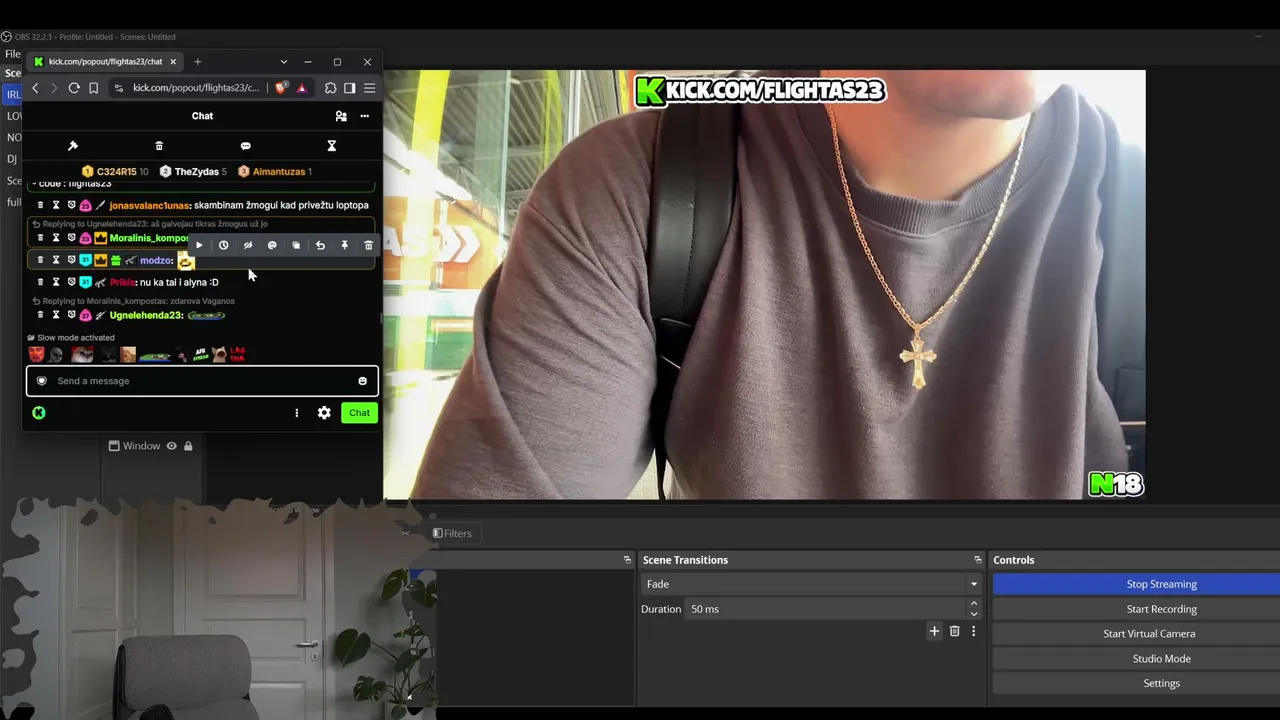Open a new browser tab

197,62
